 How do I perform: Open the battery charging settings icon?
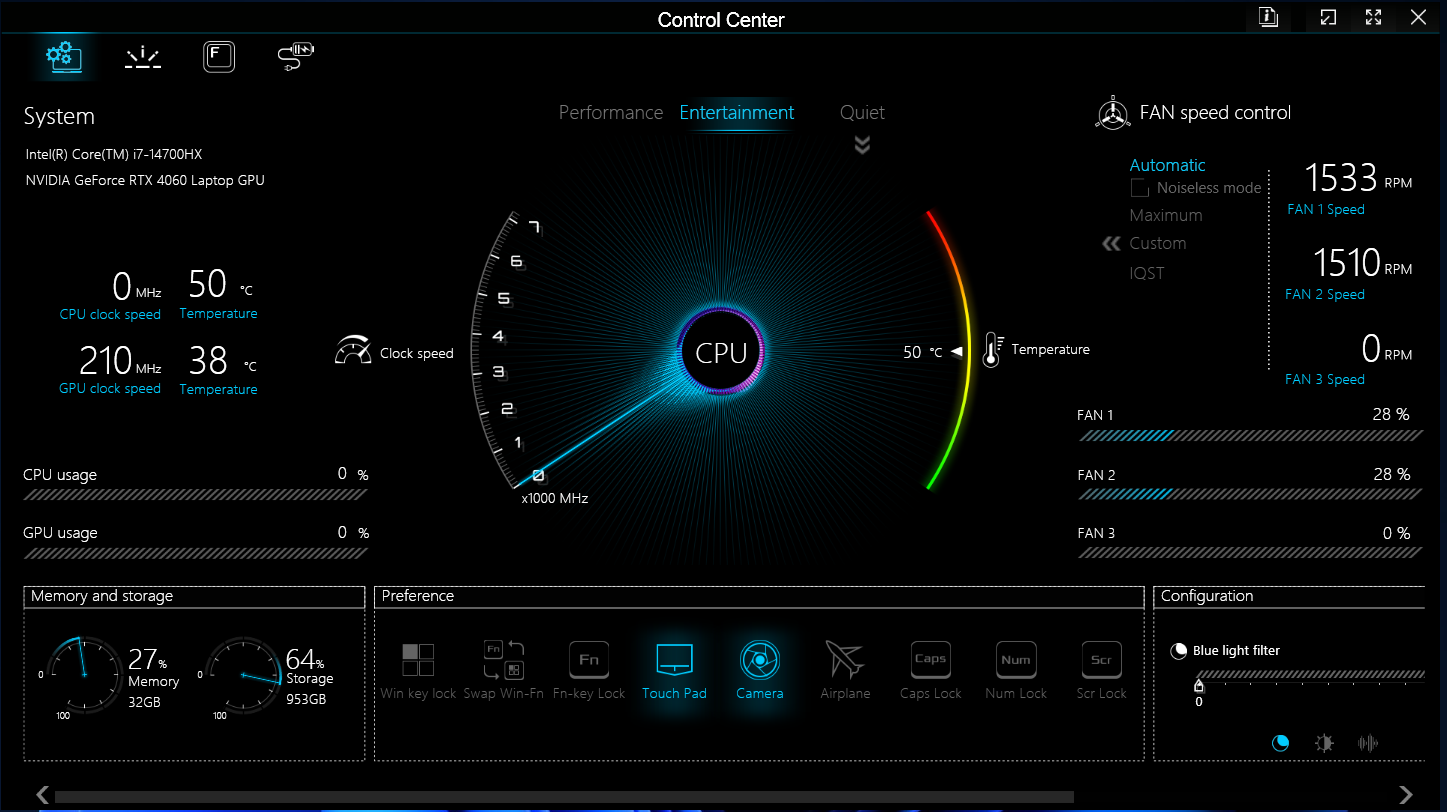point(296,57)
